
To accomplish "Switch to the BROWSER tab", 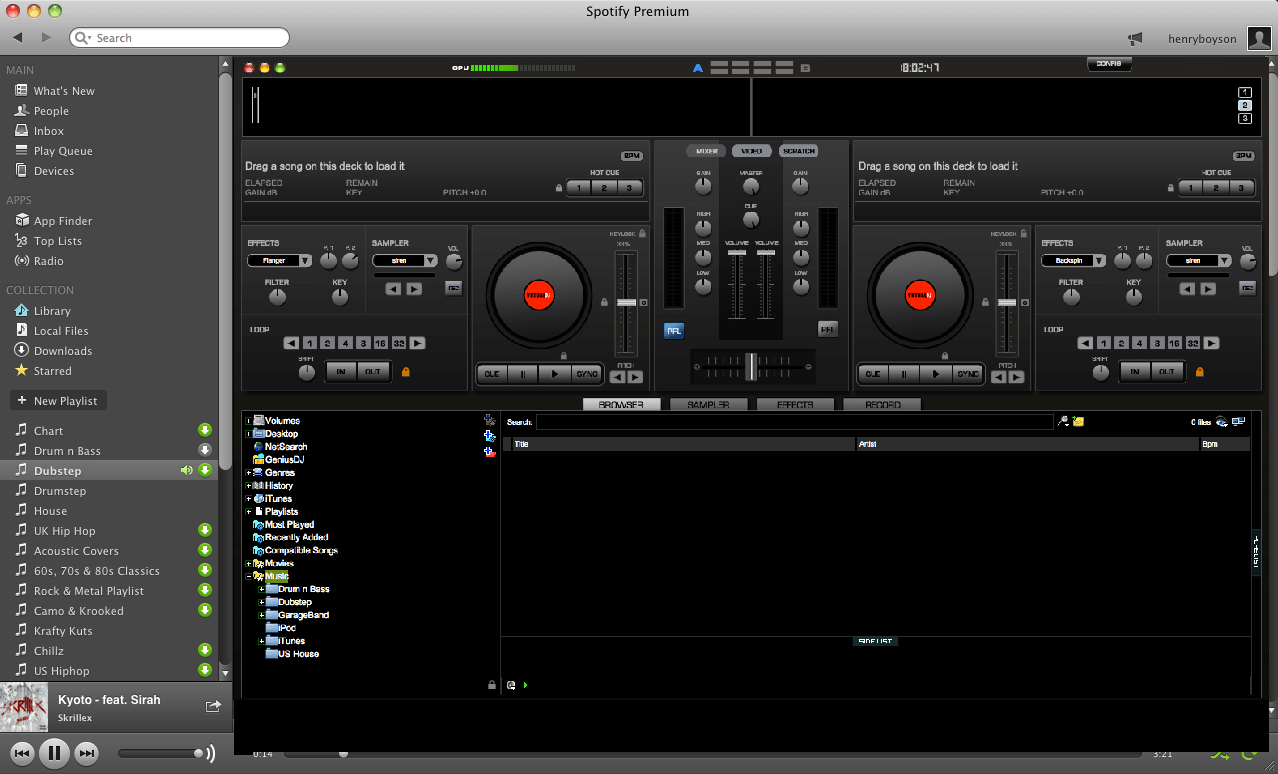I will 622,405.
